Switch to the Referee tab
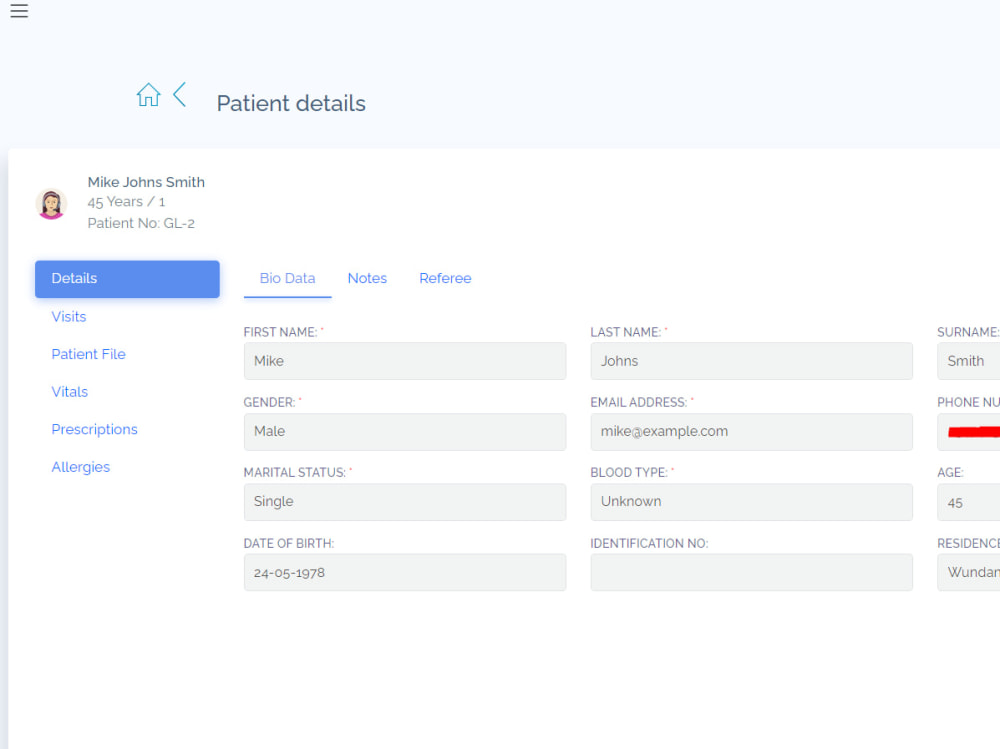This screenshot has width=1000, height=749. click(445, 279)
